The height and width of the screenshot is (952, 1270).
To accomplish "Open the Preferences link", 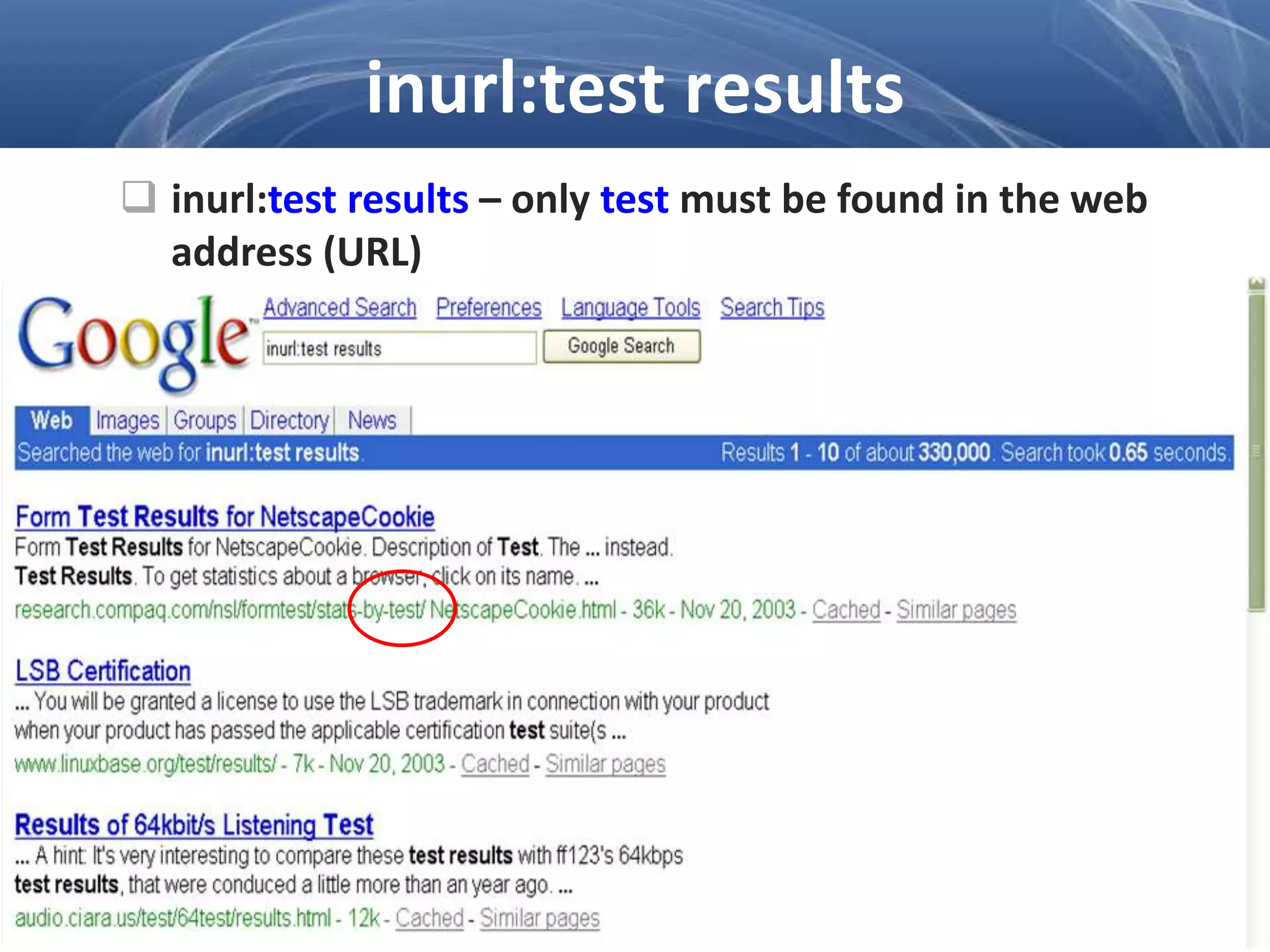I will [489, 308].
